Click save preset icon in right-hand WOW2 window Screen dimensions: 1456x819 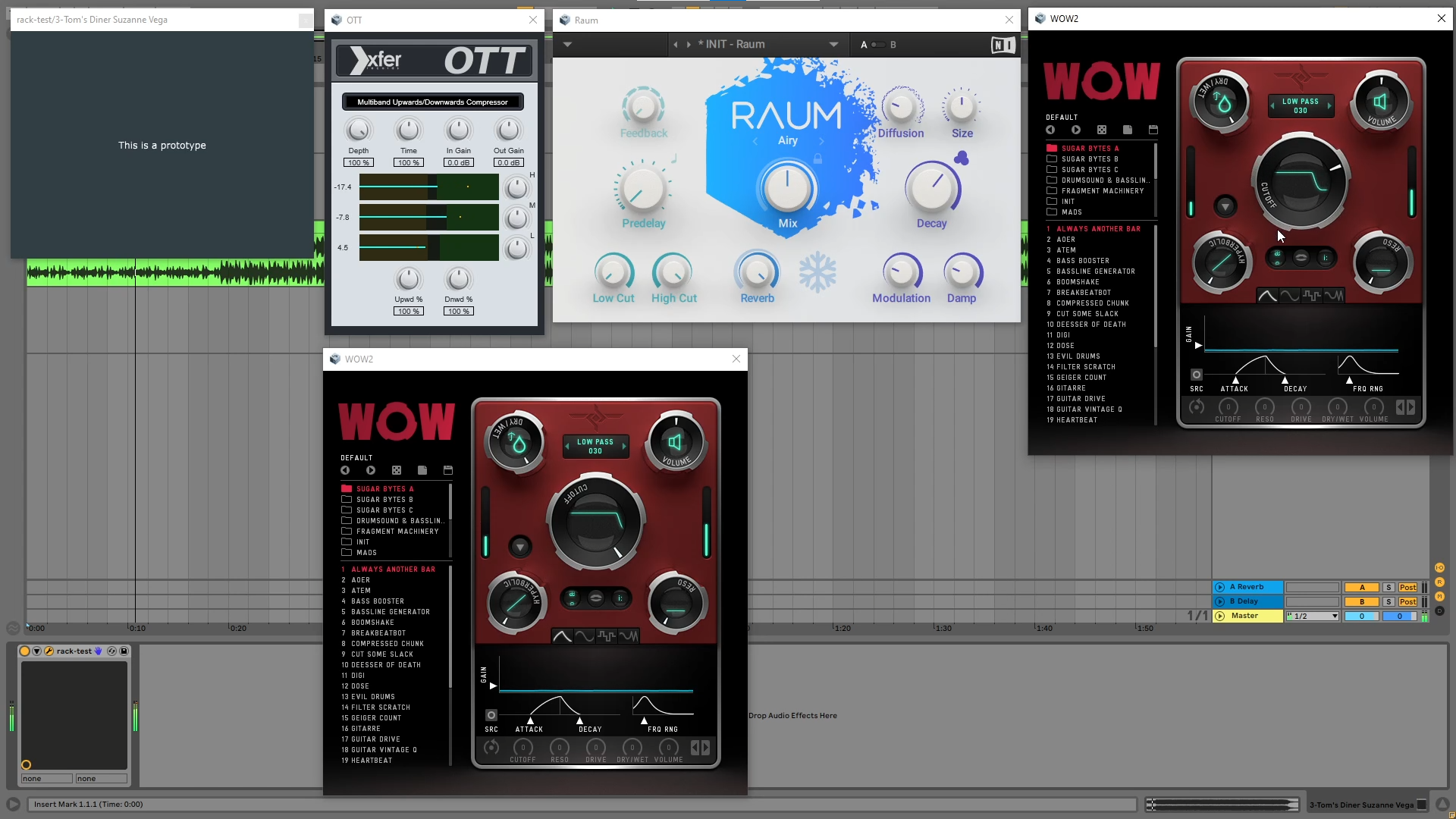click(1153, 130)
